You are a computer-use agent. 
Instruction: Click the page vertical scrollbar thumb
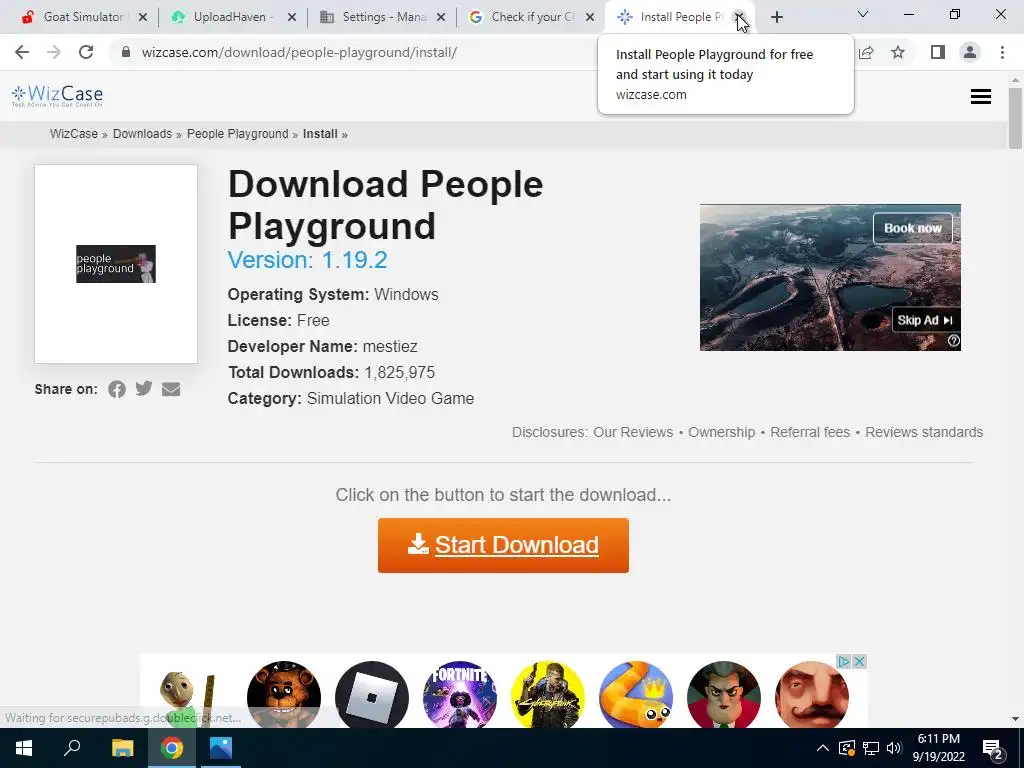coord(1015,118)
